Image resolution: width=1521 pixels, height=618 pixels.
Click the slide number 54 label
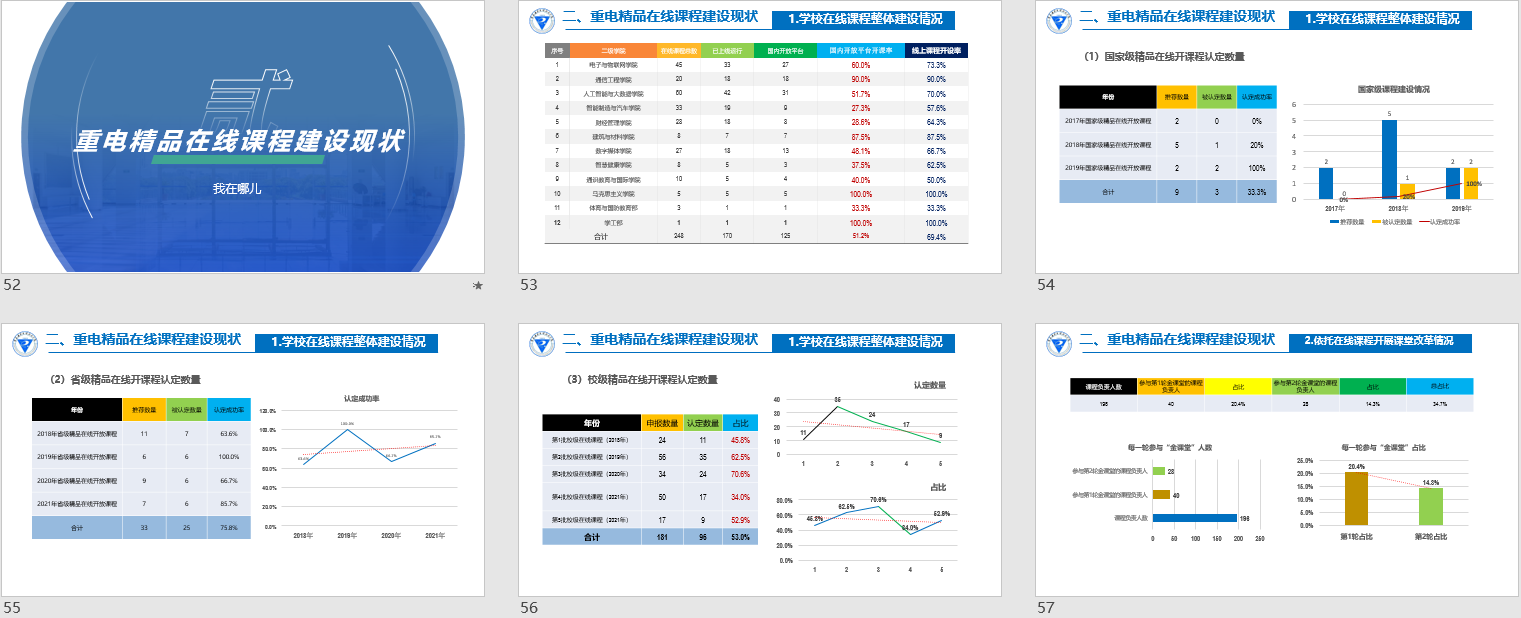[1046, 285]
